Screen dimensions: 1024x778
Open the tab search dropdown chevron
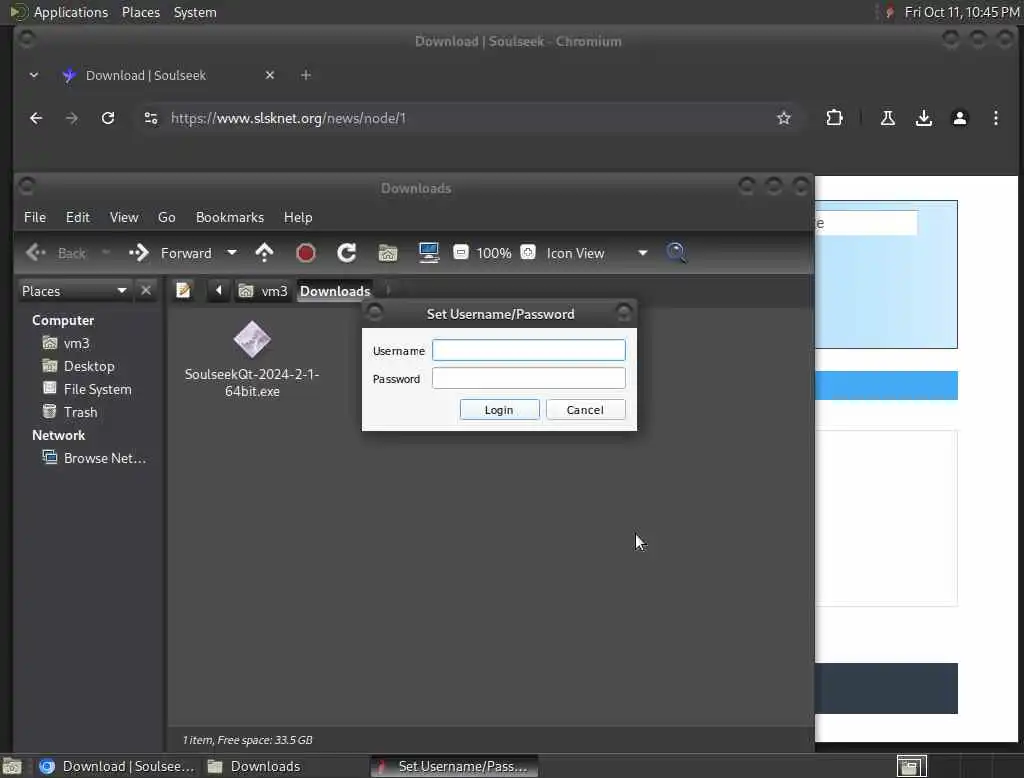[34, 75]
